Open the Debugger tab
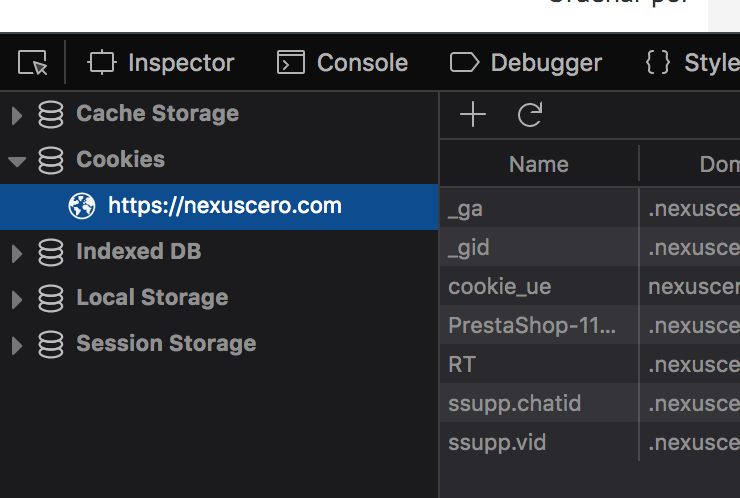 [x=526, y=63]
